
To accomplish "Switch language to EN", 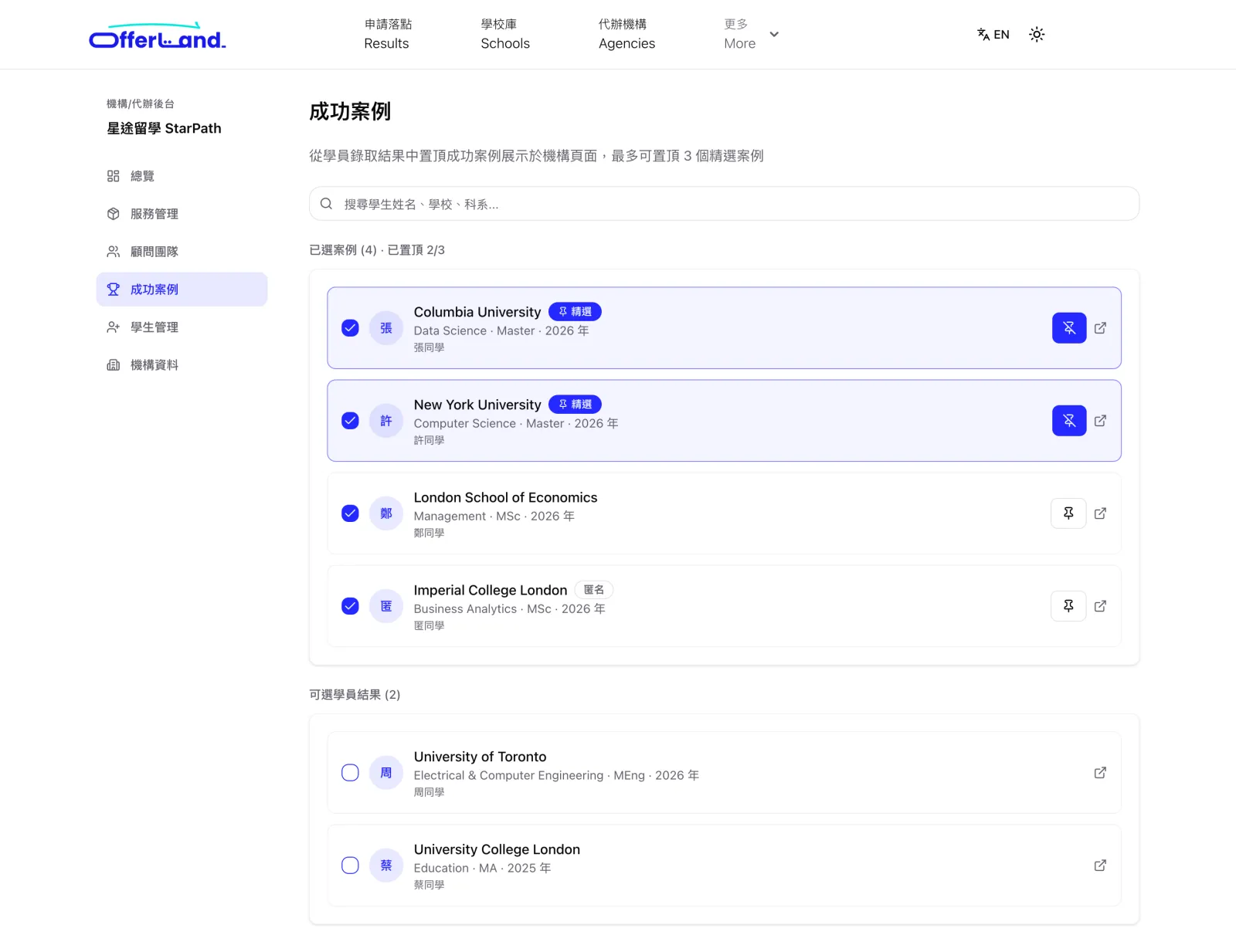I will (x=993, y=34).
